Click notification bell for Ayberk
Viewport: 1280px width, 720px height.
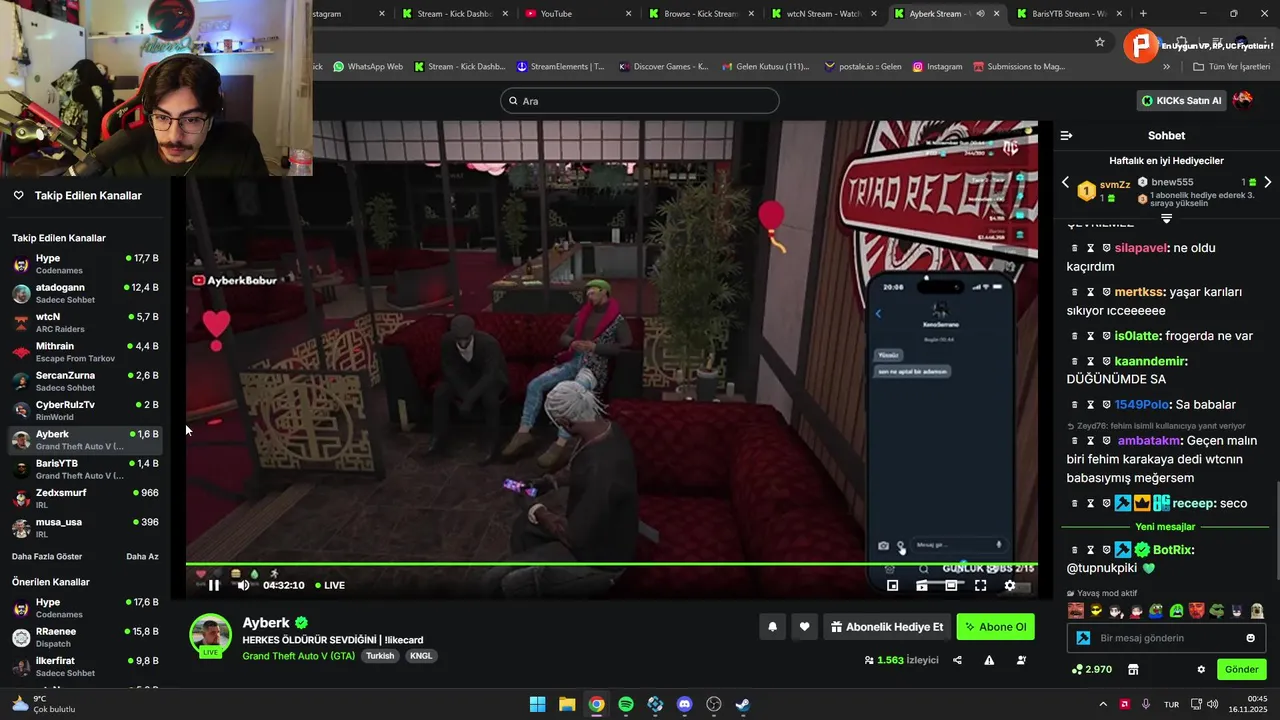(772, 627)
